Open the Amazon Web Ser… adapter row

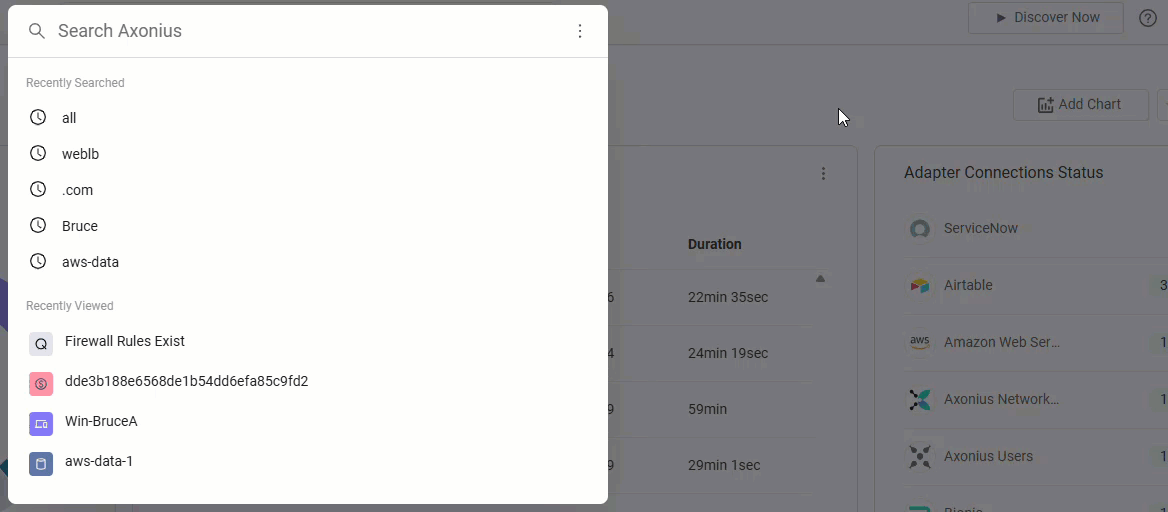pyautogui.click(x=1036, y=342)
